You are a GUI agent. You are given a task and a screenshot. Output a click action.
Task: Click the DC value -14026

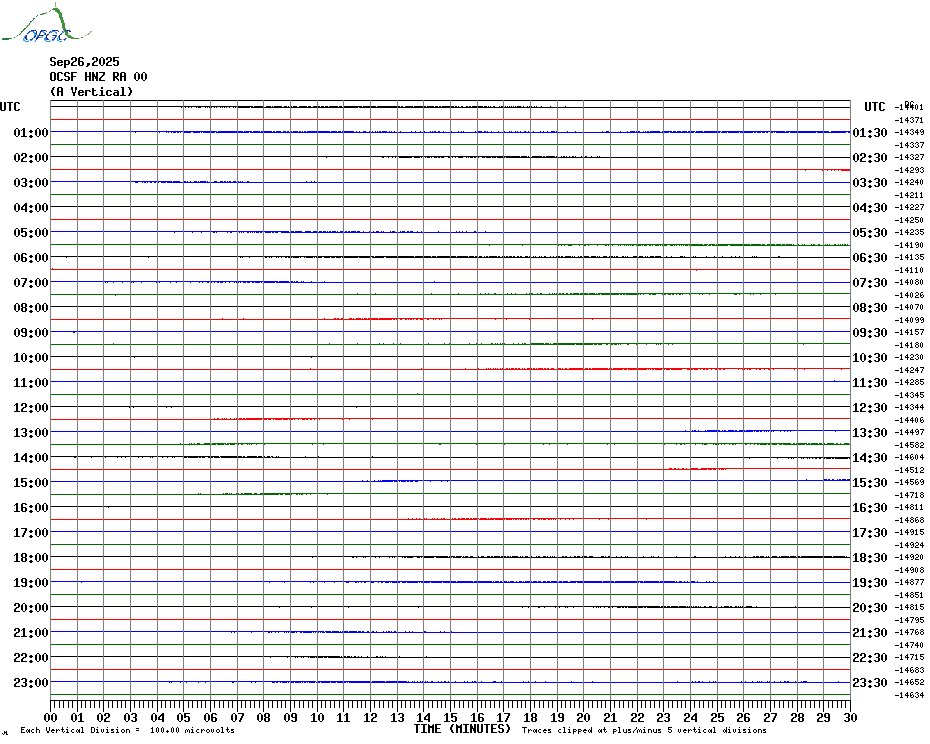click(x=909, y=295)
